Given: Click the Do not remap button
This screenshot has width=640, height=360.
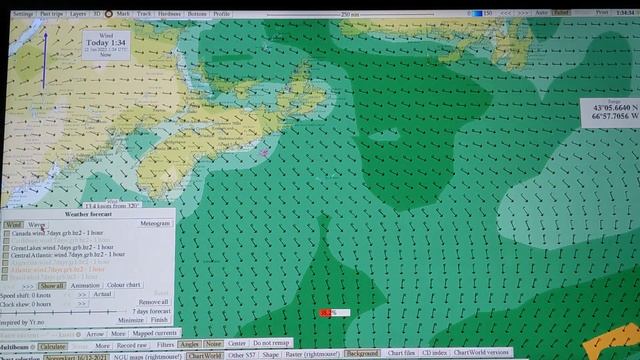Looking at the screenshot, I should coord(271,343).
